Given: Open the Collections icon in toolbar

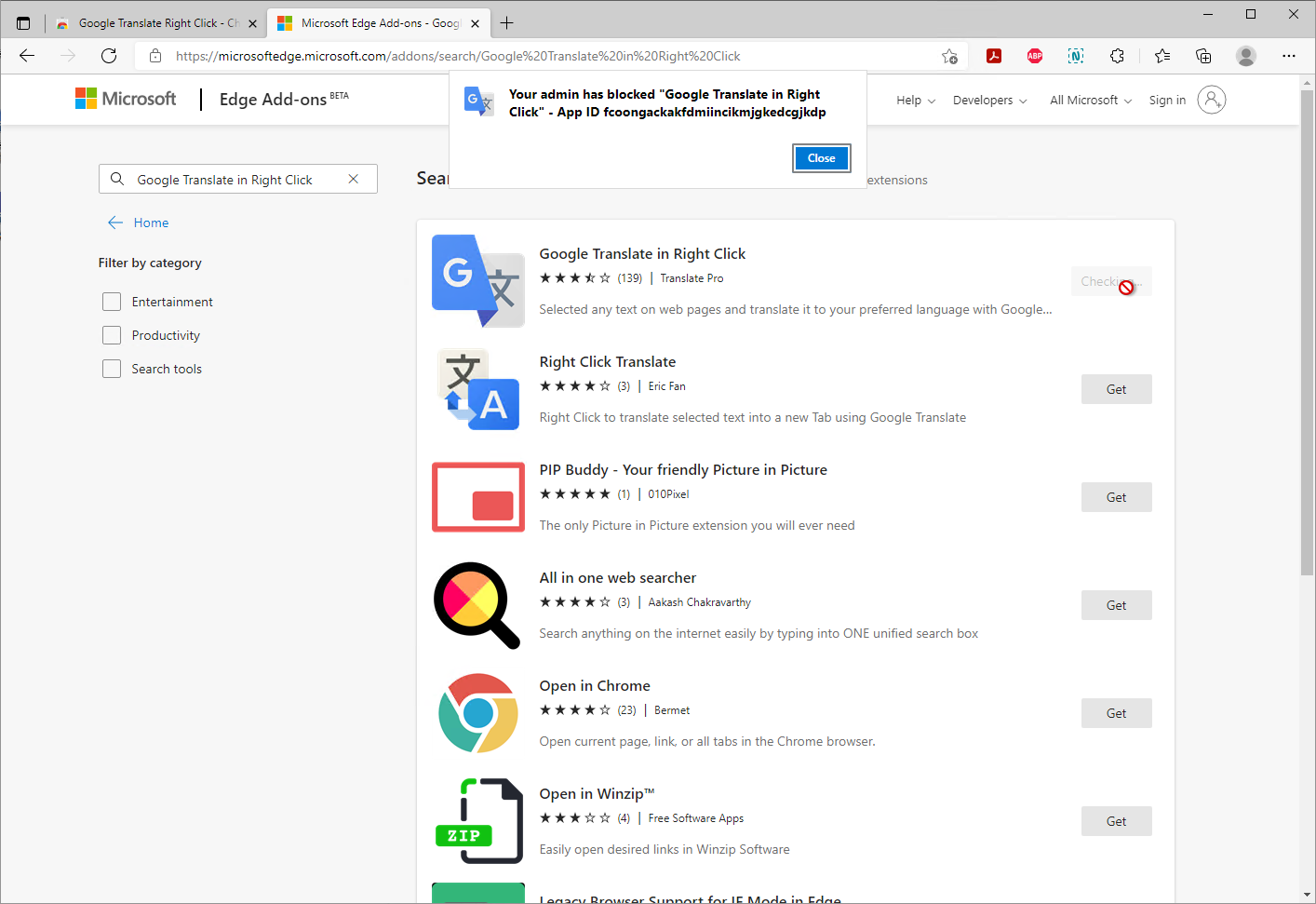Looking at the screenshot, I should 1203,56.
